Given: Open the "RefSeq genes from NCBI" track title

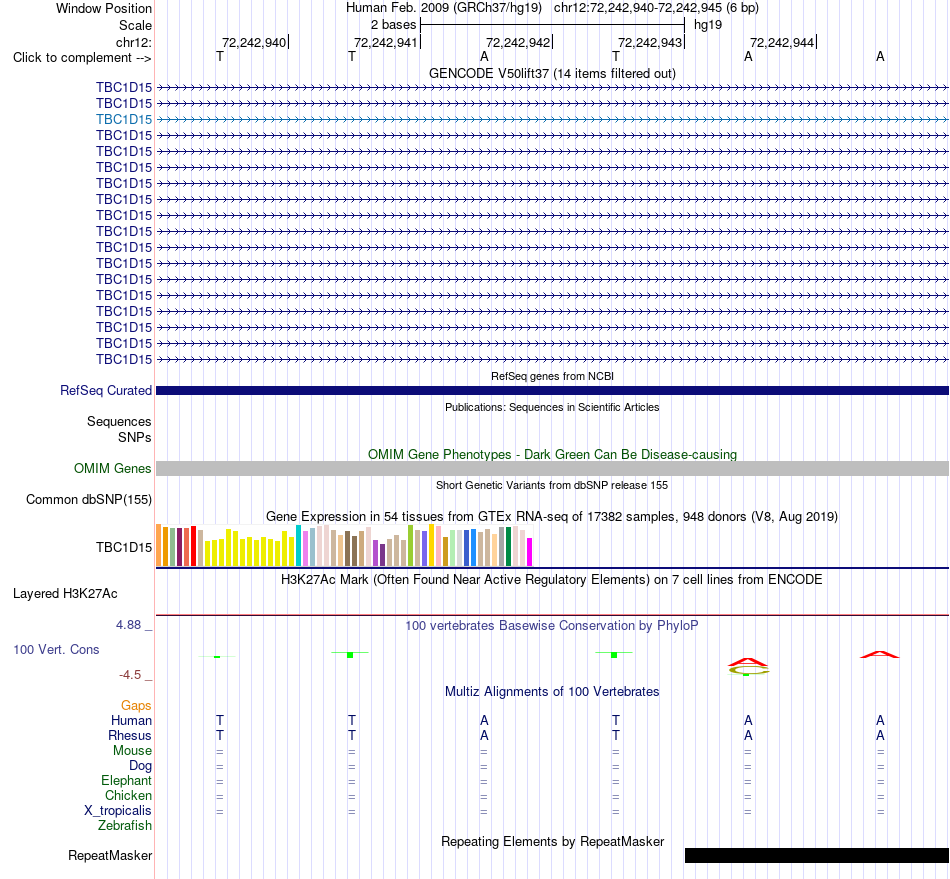Looking at the screenshot, I should coord(552,376).
